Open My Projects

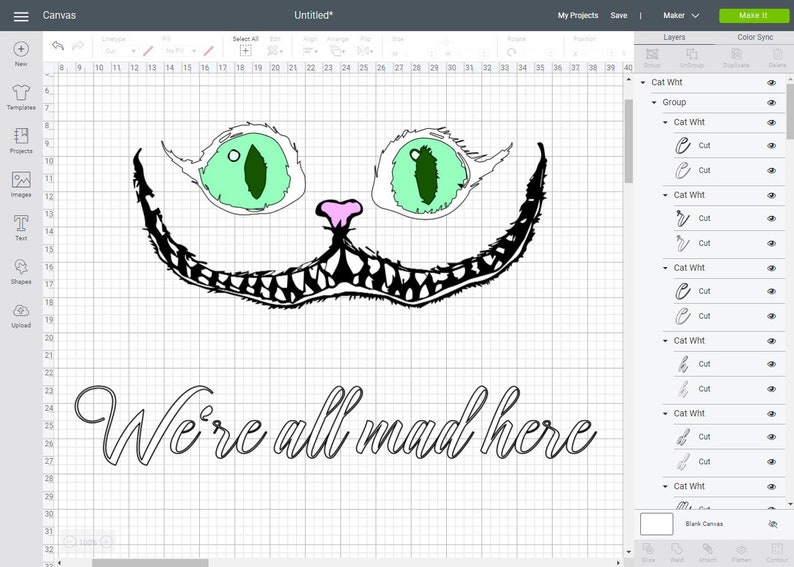pos(578,16)
